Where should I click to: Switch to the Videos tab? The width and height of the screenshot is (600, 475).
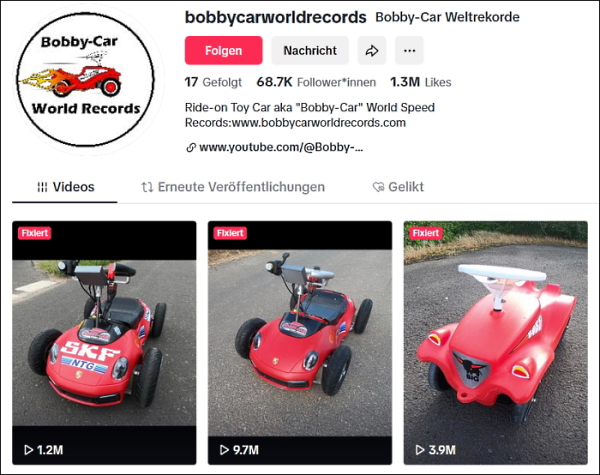[65, 187]
